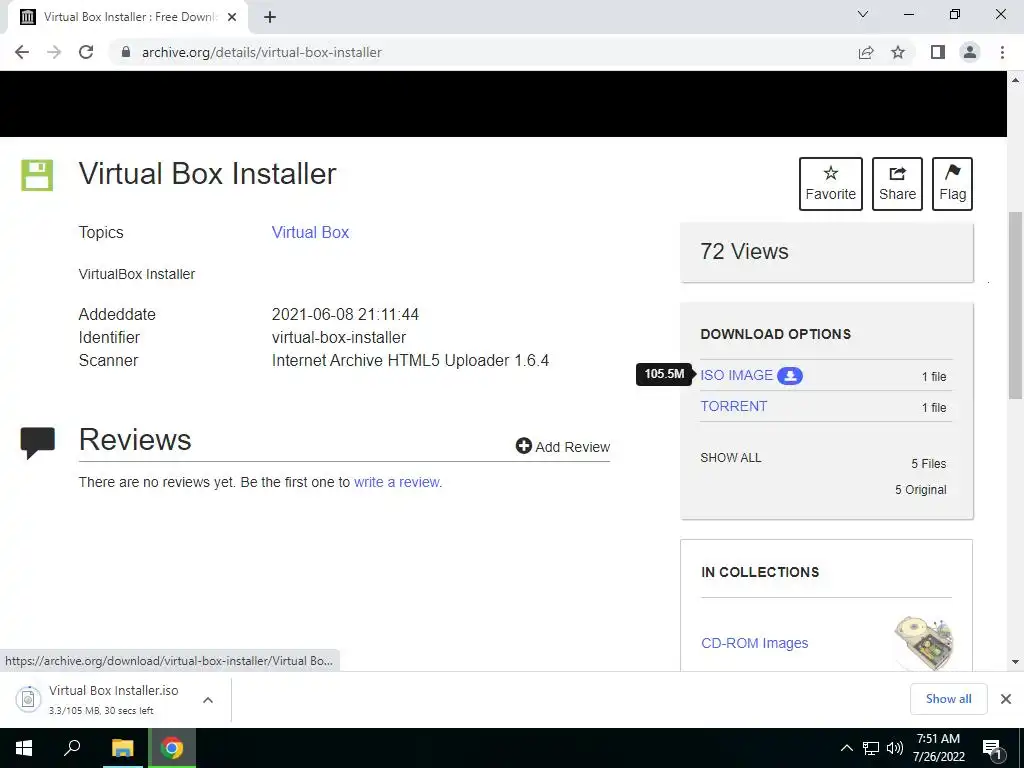Click the 'IN COLLECTIONS' heading
The width and height of the screenshot is (1024, 768).
pyautogui.click(x=760, y=572)
